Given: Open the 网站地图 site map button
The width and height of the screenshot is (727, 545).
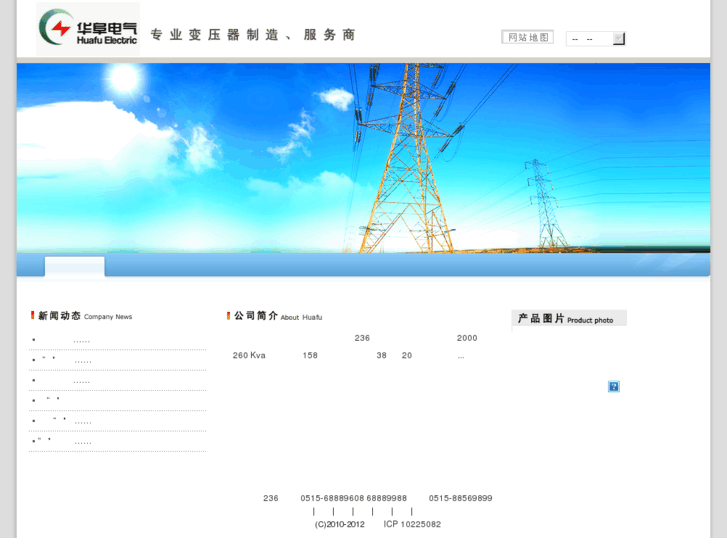Looking at the screenshot, I should tap(528, 37).
